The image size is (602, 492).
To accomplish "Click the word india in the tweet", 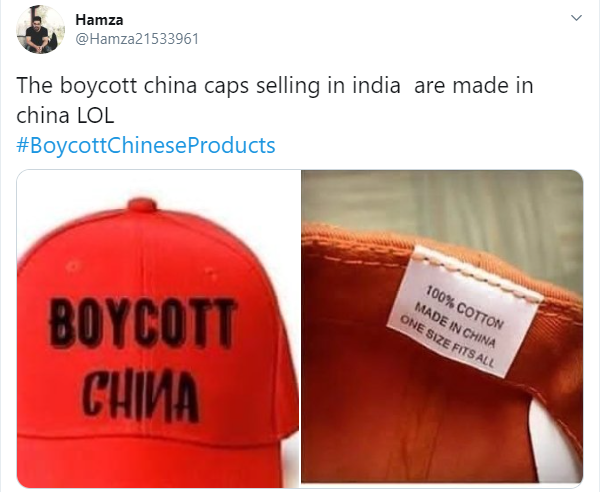I will [x=377, y=85].
